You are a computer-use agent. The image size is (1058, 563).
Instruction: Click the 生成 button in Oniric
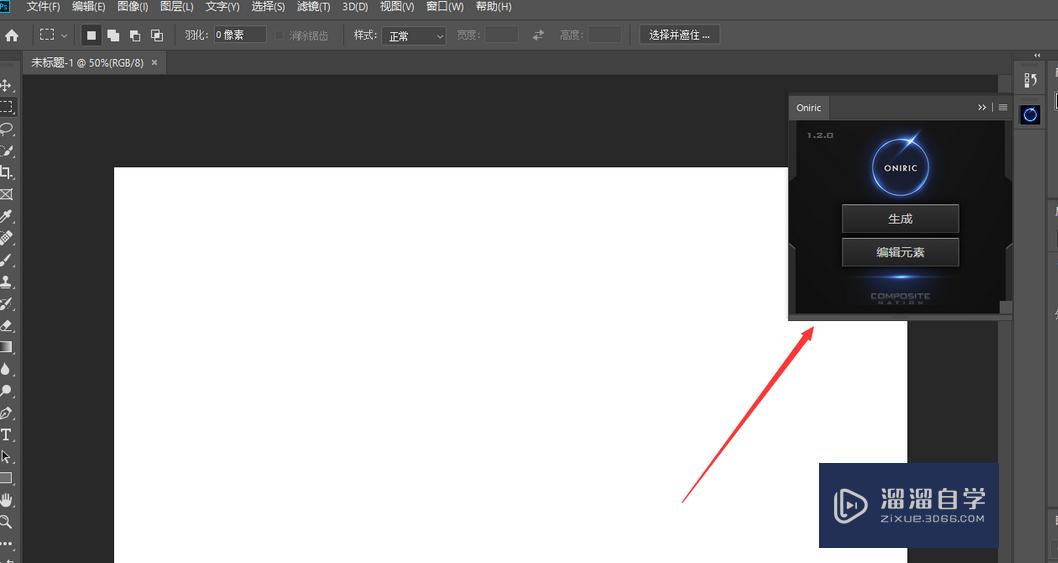point(900,219)
